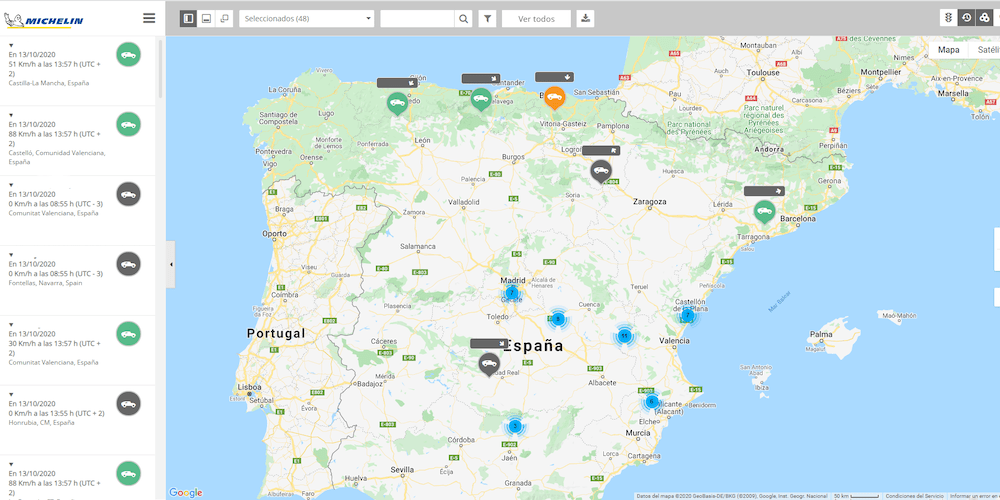Click the cluster grouping icon in the top-right
Viewport: 1000px width, 500px height.
click(984, 18)
